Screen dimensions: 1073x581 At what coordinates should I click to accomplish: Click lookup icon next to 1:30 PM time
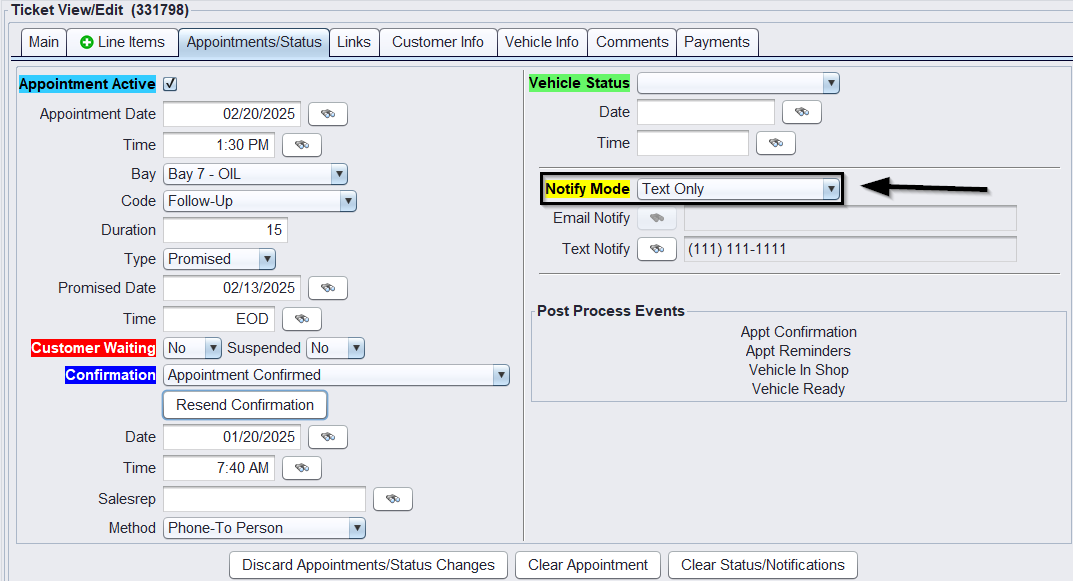click(301, 145)
